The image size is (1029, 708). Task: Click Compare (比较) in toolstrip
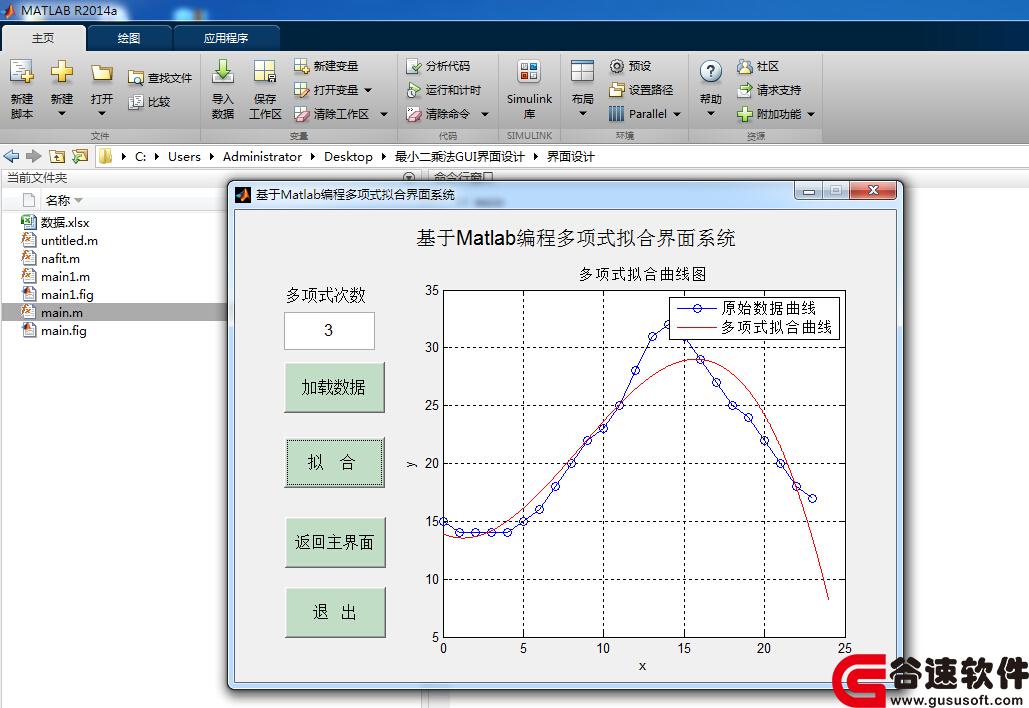click(150, 102)
